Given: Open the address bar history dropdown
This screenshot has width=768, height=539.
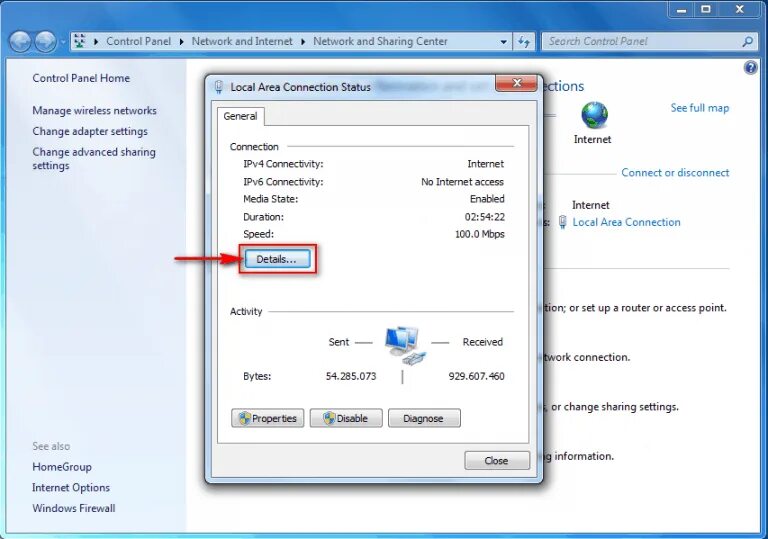Looking at the screenshot, I should tap(504, 42).
